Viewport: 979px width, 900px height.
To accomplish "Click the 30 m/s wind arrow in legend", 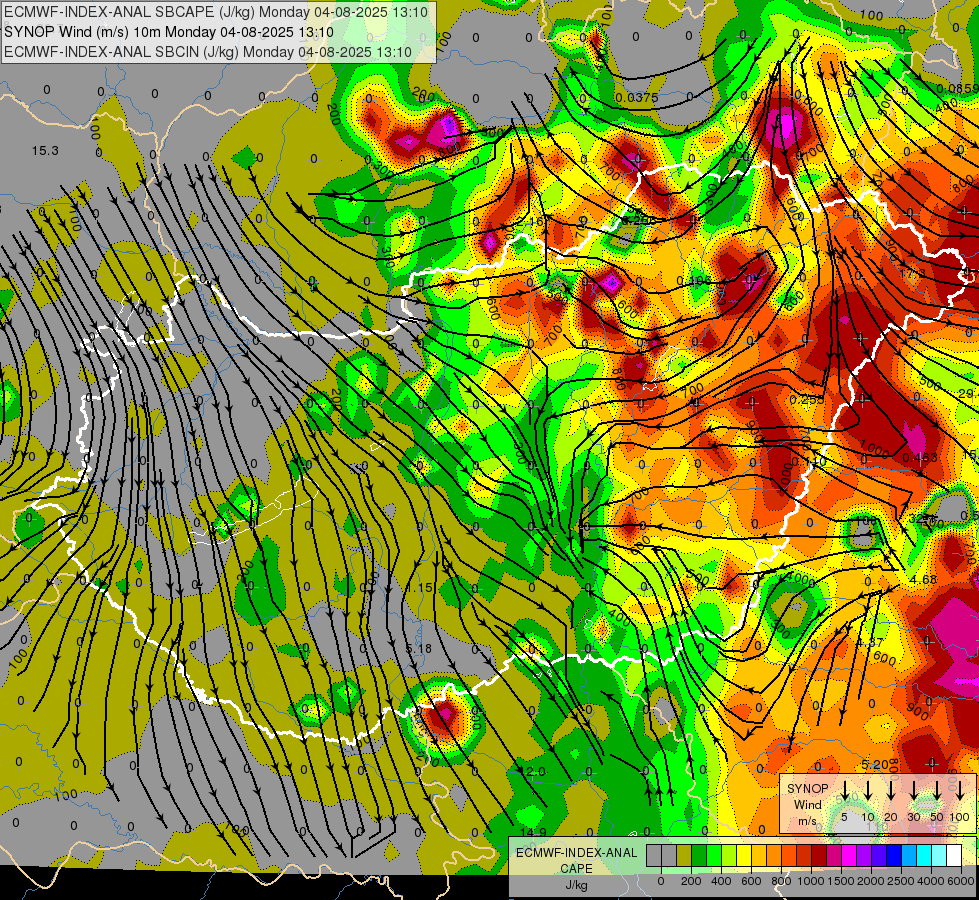I will pyautogui.click(x=914, y=791).
